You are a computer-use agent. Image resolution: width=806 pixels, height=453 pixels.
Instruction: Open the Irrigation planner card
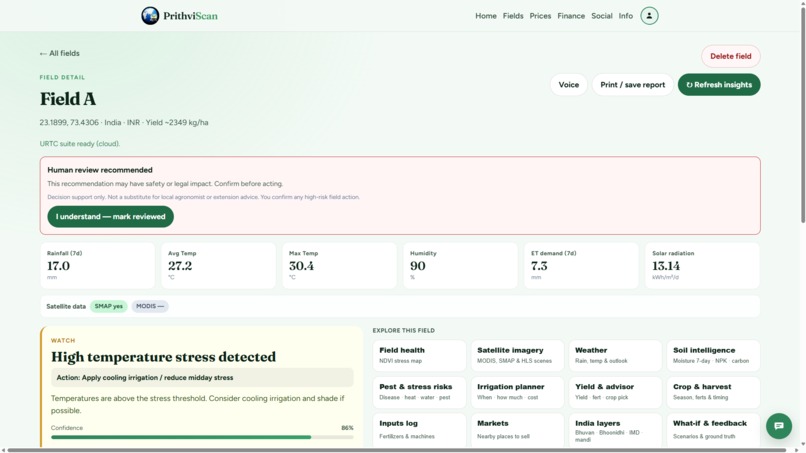517,392
